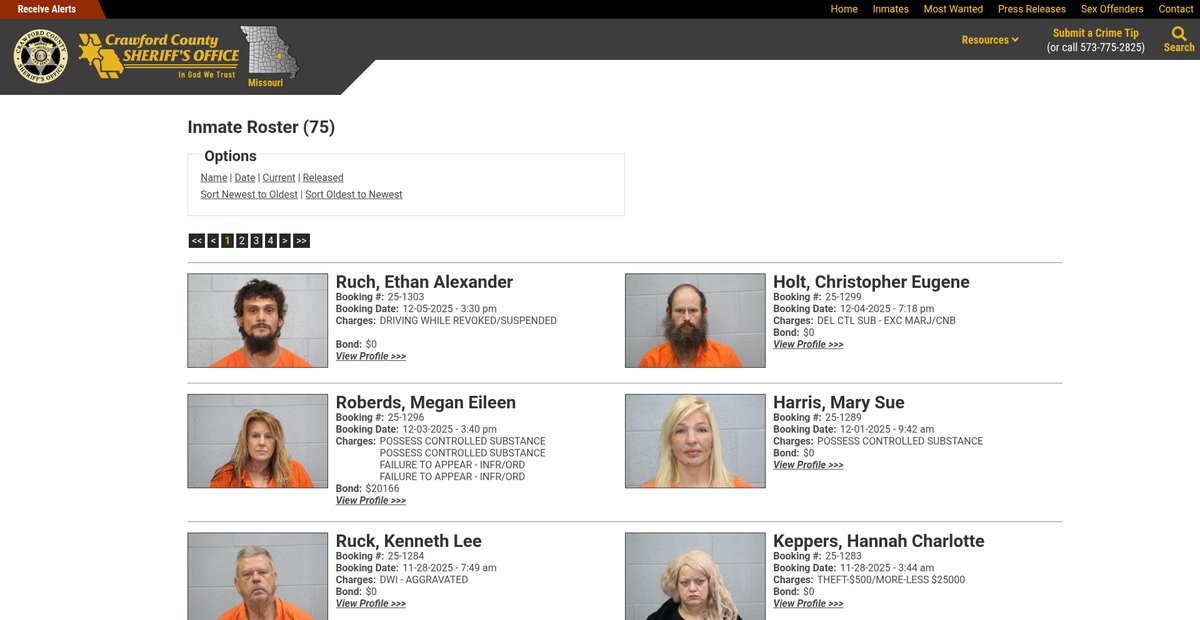Image resolution: width=1200 pixels, height=620 pixels.
Task: Open the Home menu item
Action: pyautogui.click(x=844, y=9)
